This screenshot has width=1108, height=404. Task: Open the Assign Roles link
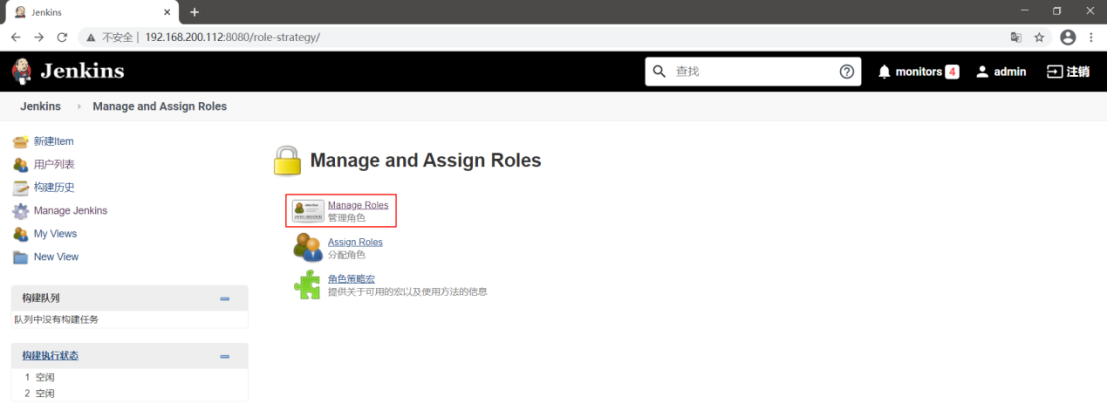pos(355,242)
